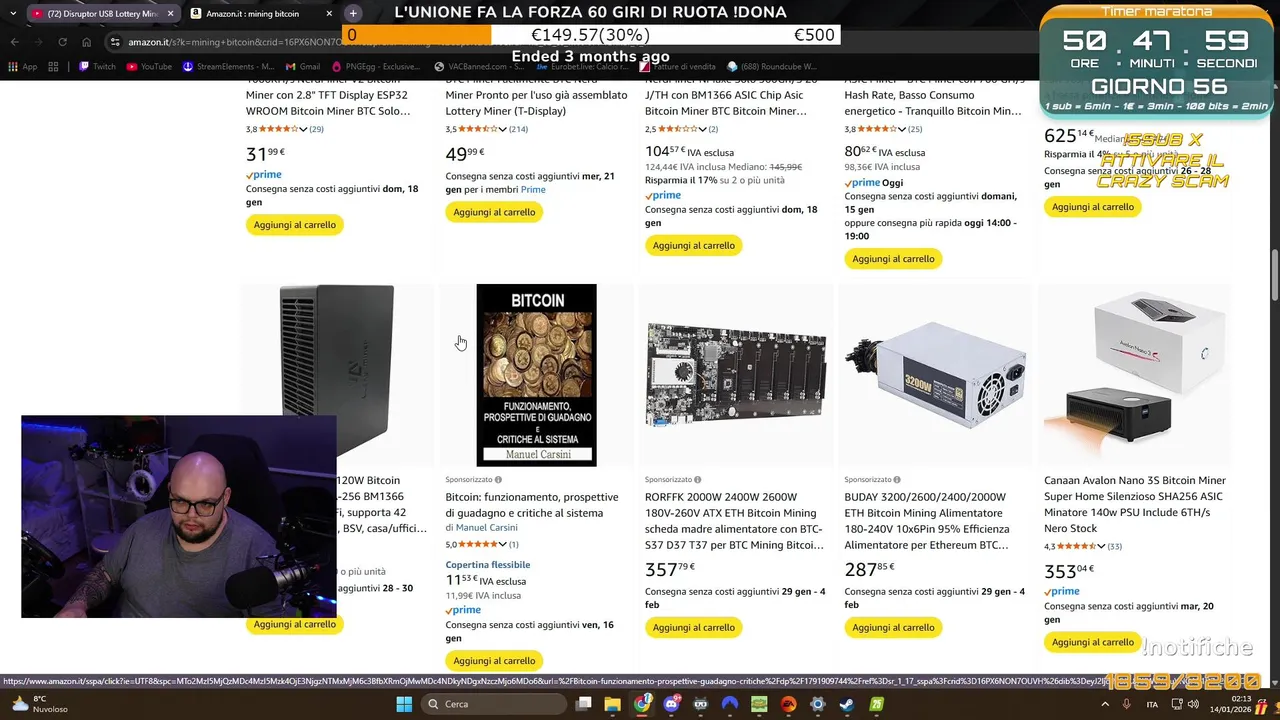Show hidden system tray icons
The width and height of the screenshot is (1280, 720).
tap(1106, 704)
